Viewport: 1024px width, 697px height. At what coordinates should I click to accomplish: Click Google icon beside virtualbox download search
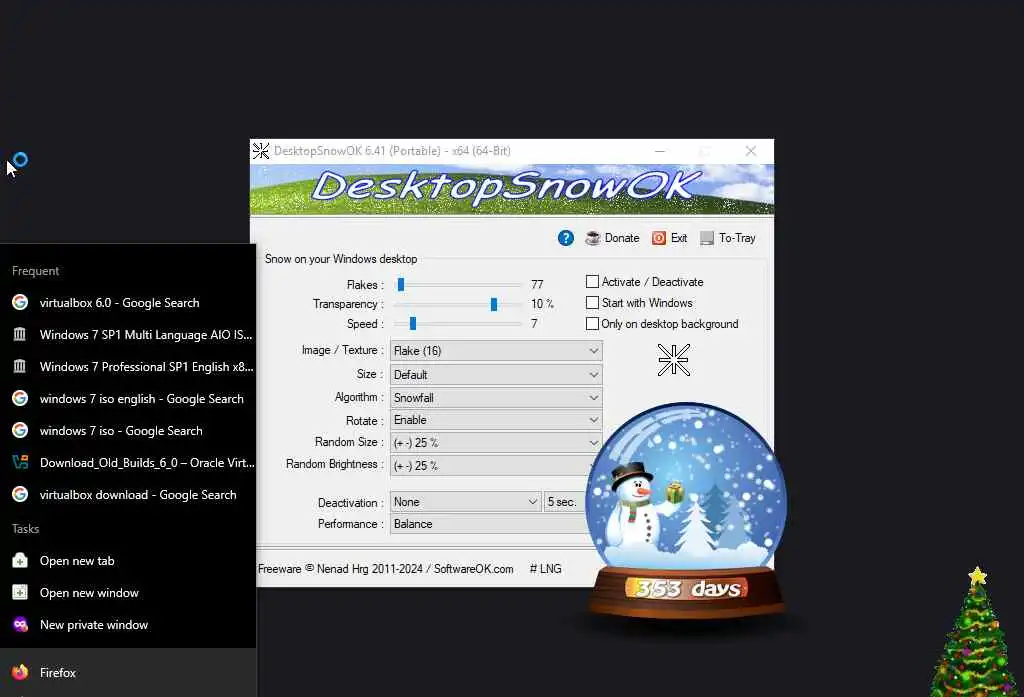pyautogui.click(x=20, y=494)
